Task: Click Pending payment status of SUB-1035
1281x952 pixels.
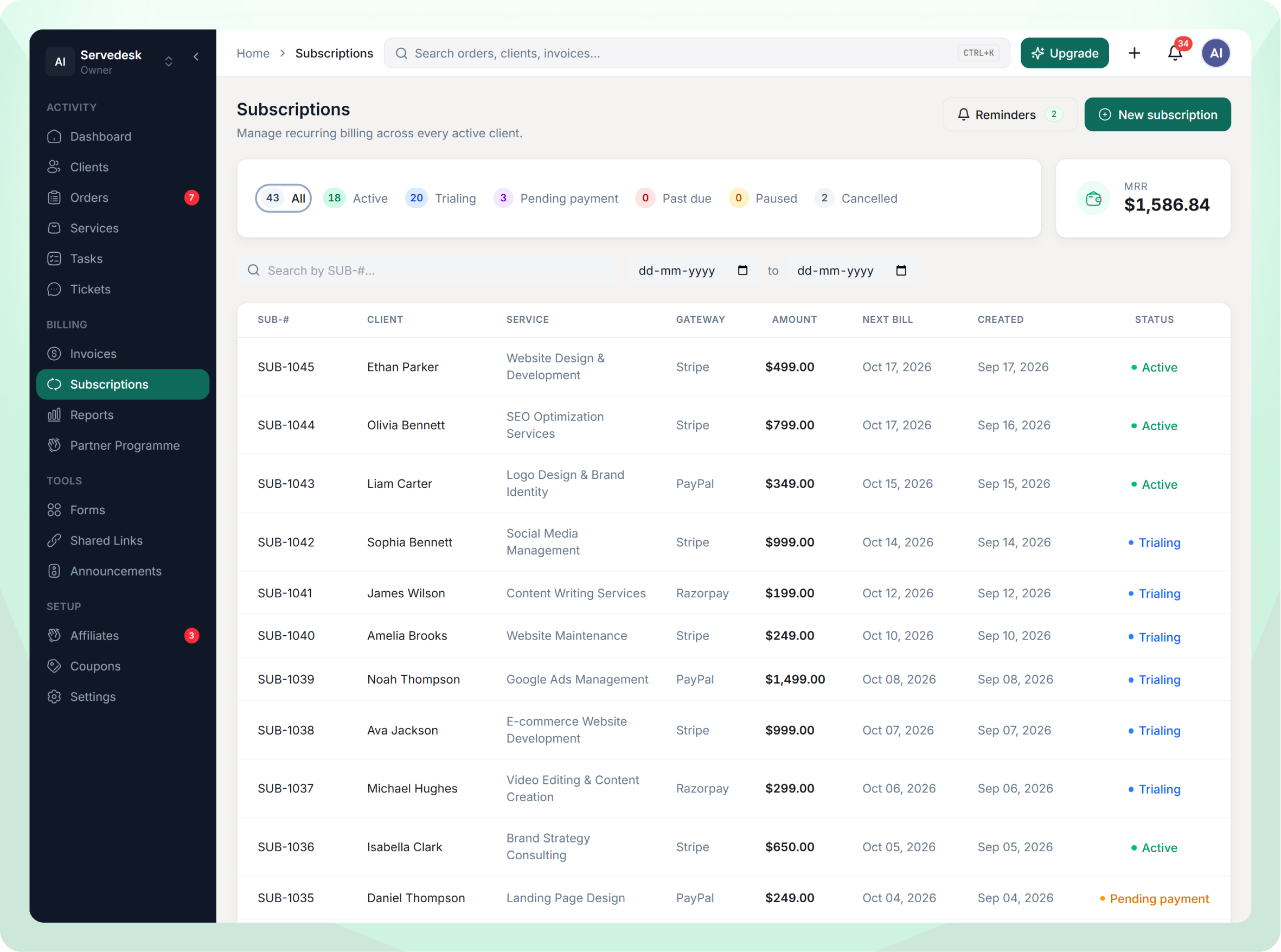Action: [x=1154, y=898]
